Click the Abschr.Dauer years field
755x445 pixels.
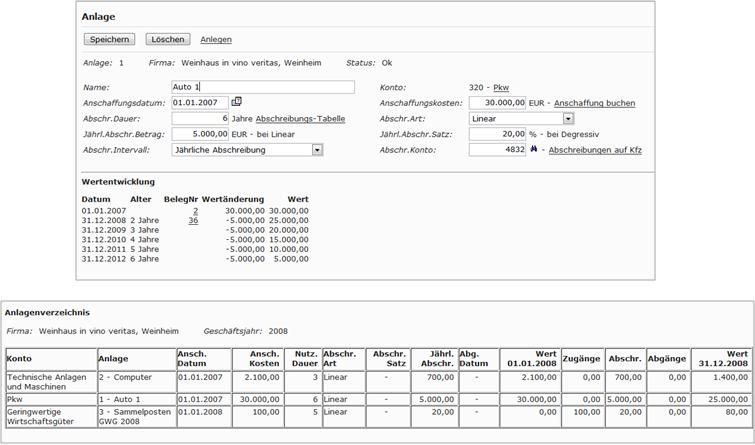(x=199, y=118)
